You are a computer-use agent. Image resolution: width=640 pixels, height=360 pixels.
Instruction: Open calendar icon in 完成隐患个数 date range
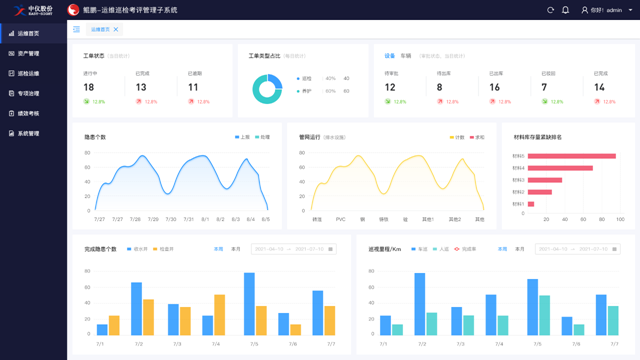click(331, 249)
